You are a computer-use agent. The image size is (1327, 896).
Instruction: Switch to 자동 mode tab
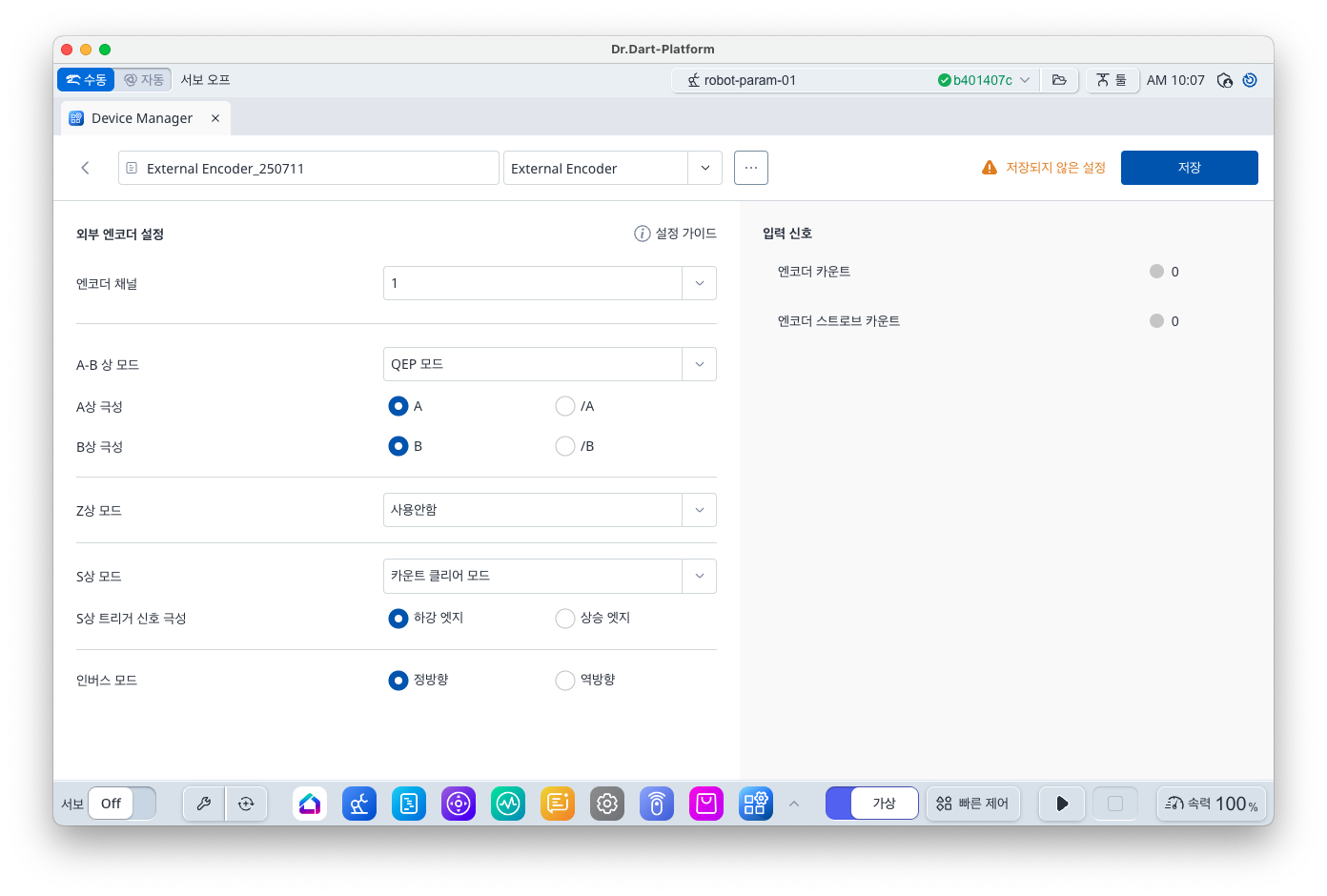click(x=144, y=80)
